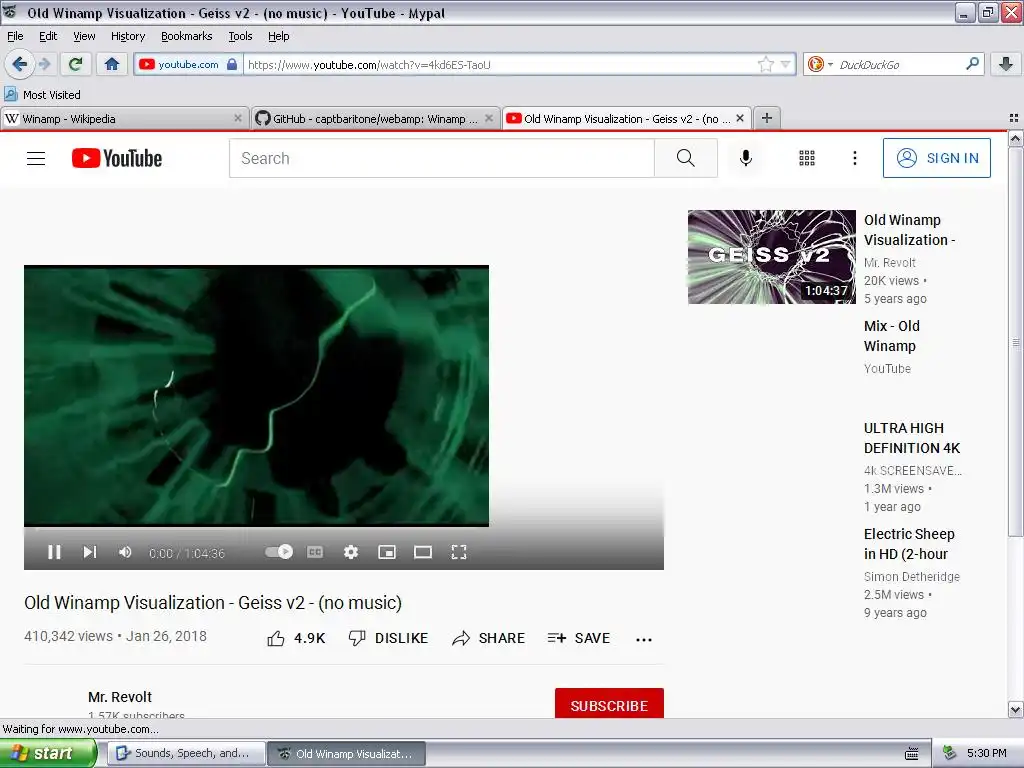
Task: Click the page scrollbar down arrow
Action: click(x=1015, y=709)
